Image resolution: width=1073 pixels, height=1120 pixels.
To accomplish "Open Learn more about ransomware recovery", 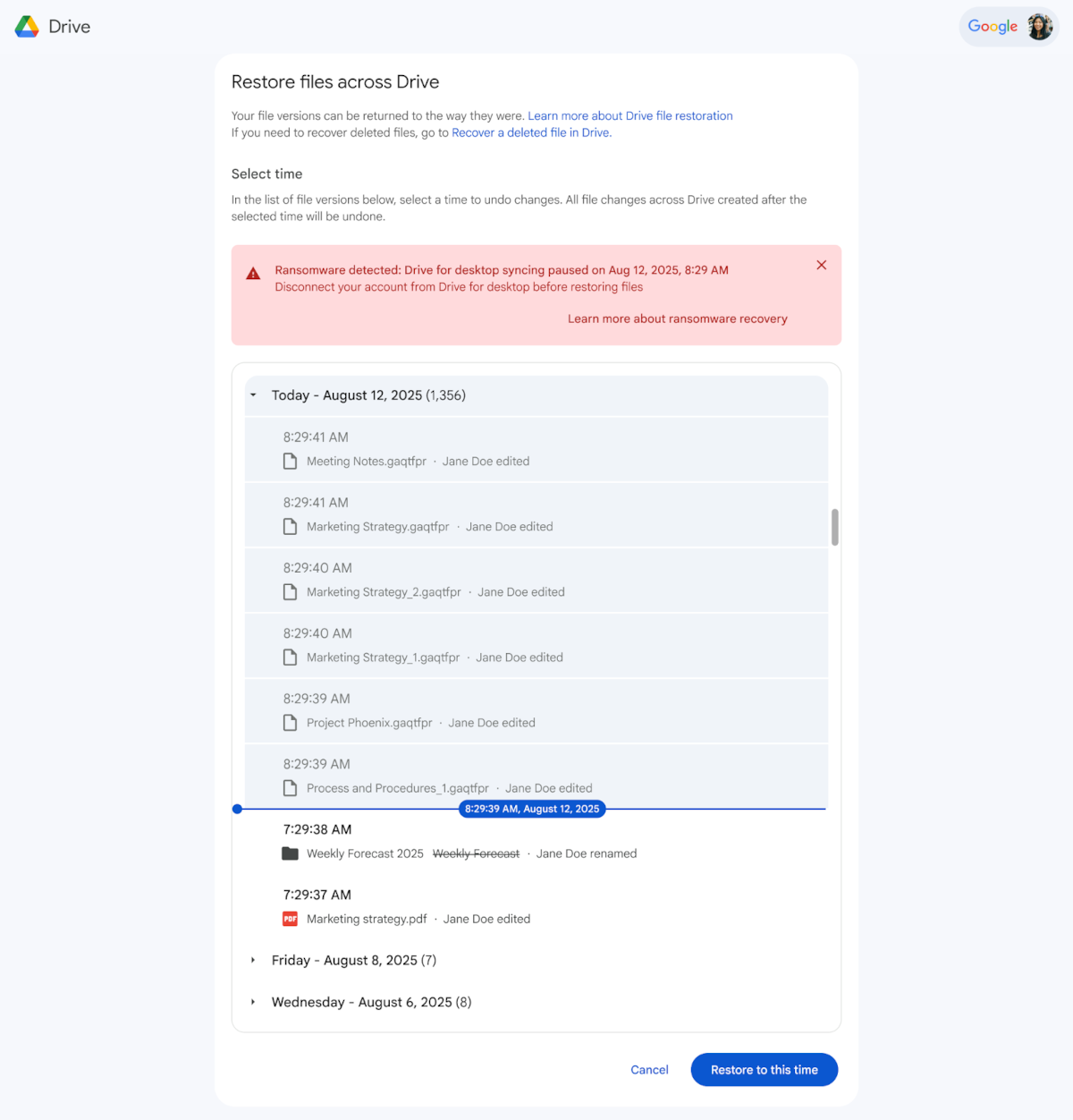I will coord(677,318).
